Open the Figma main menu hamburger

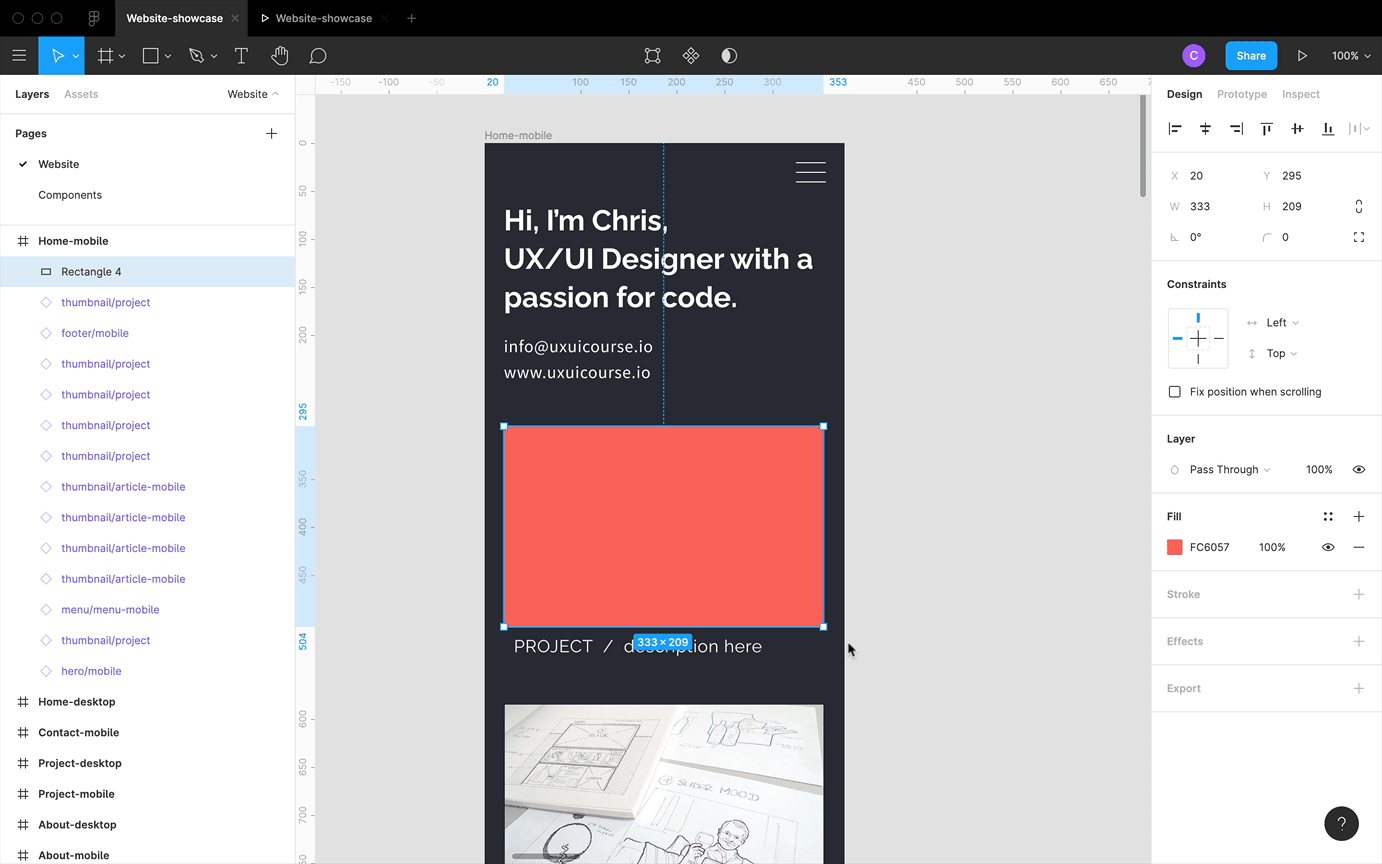[19, 56]
